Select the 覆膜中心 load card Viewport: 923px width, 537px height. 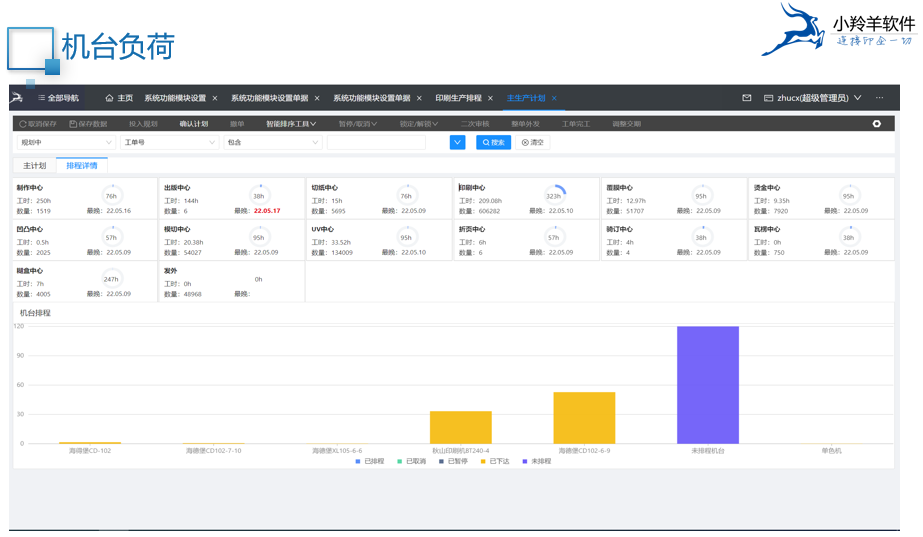(x=674, y=198)
